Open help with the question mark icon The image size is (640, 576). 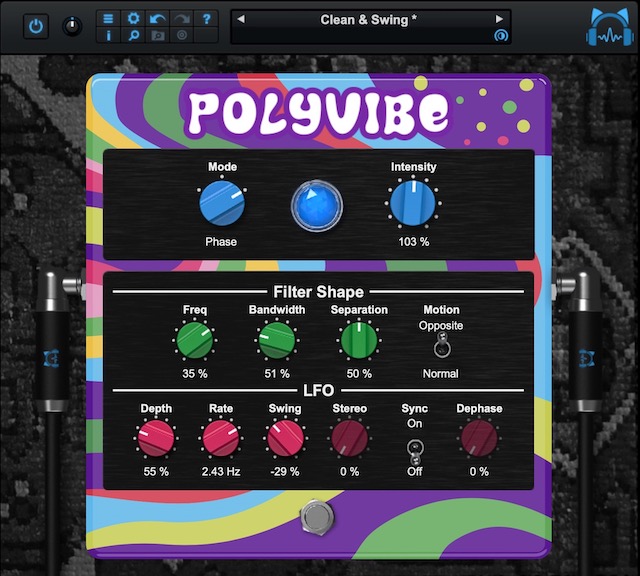click(x=205, y=19)
